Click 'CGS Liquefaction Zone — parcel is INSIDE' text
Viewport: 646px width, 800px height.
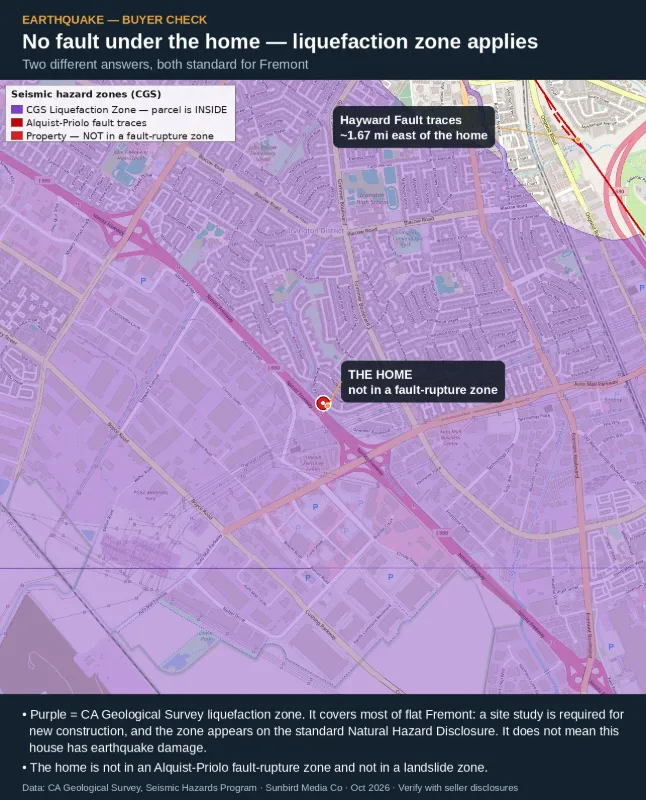pos(127,110)
